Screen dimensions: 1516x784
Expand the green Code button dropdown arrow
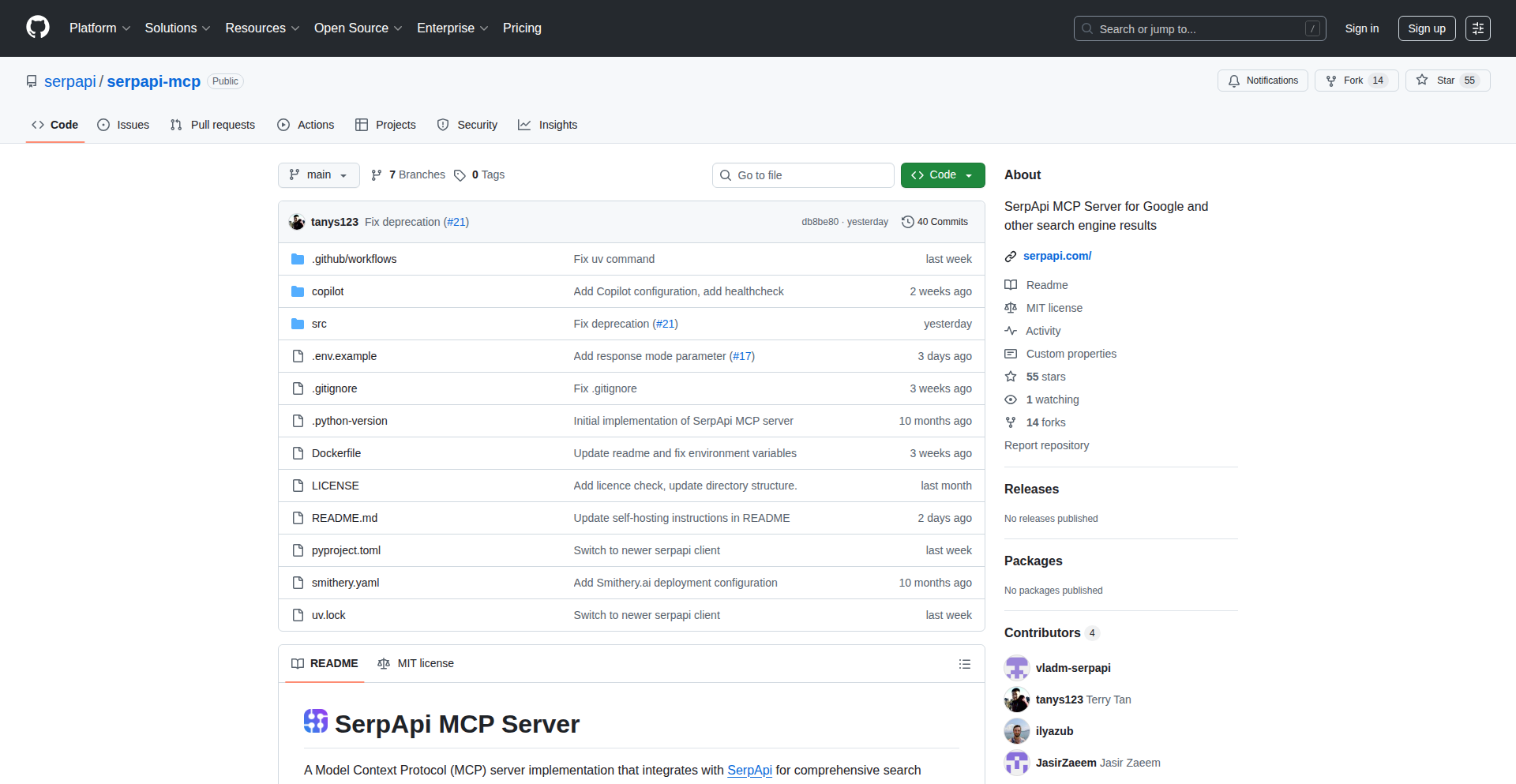tap(969, 174)
